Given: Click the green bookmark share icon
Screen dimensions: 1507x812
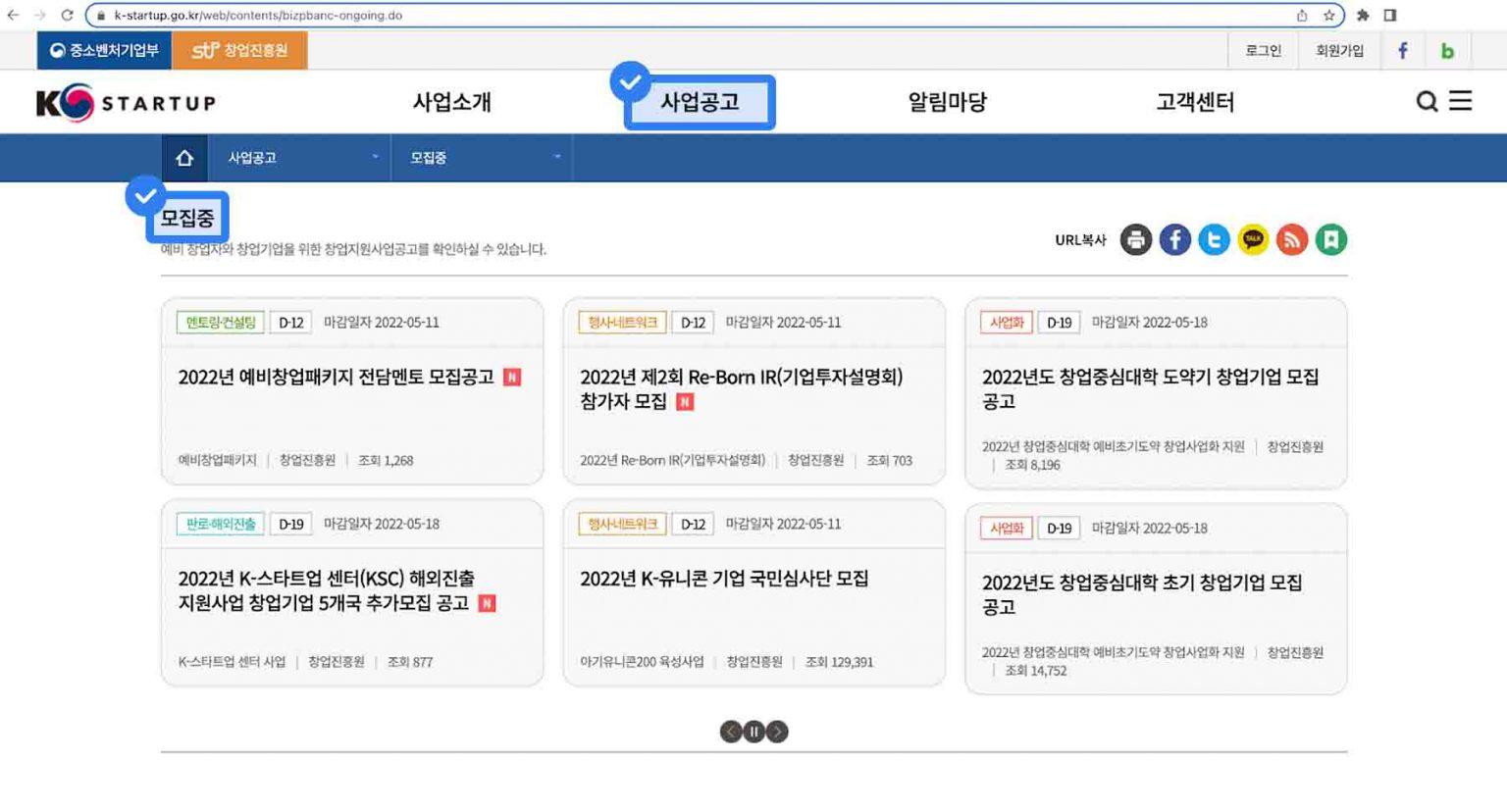Looking at the screenshot, I should pyautogui.click(x=1331, y=240).
